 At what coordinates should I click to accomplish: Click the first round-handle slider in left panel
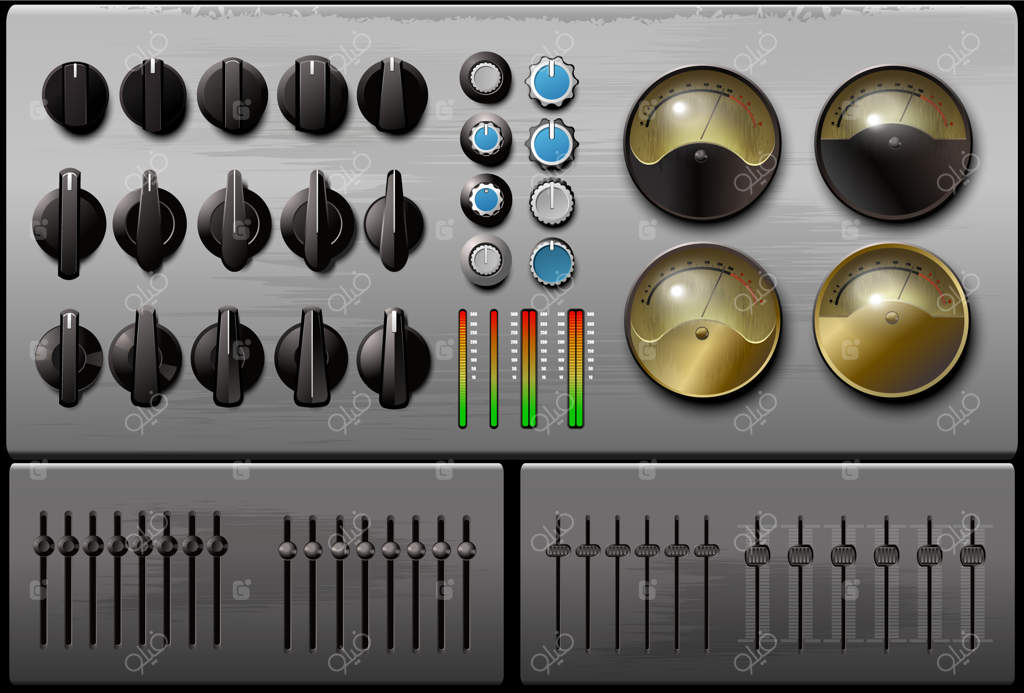click(43, 545)
